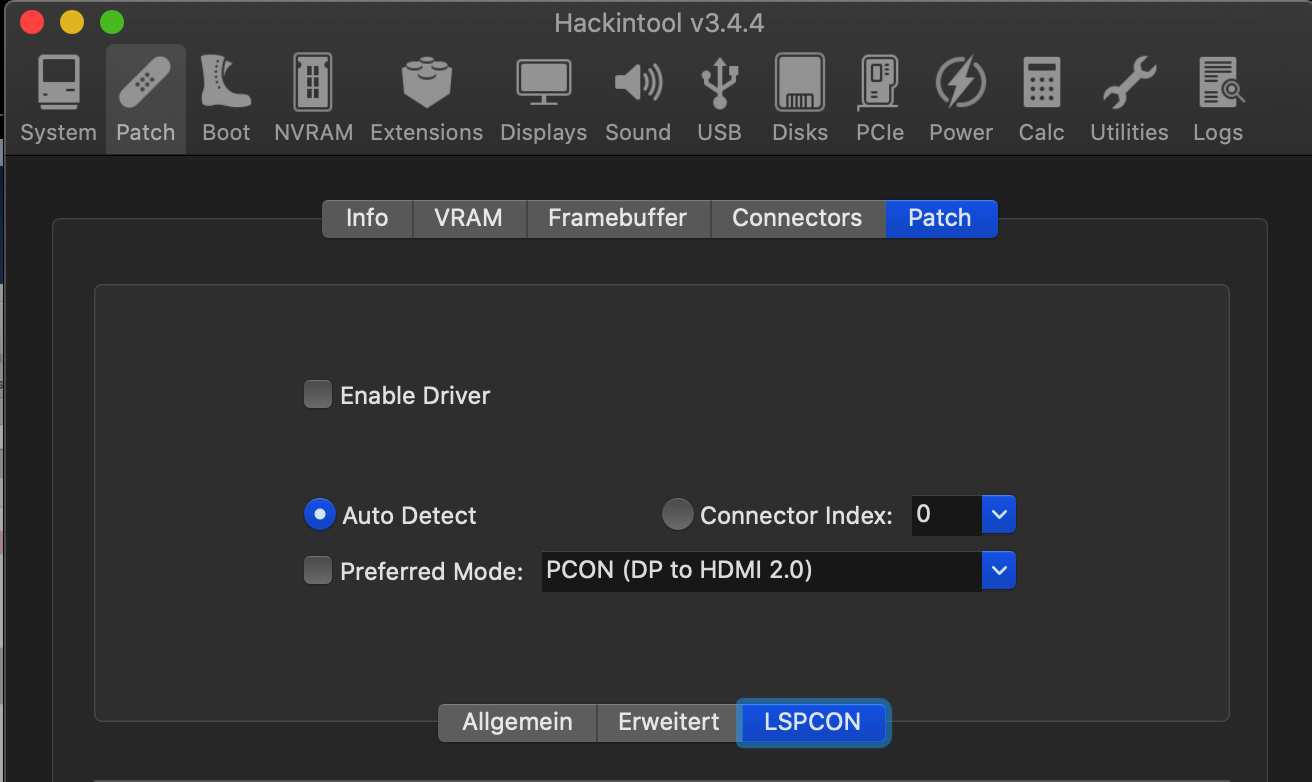
Task: Enable the Enable Driver checkbox
Action: click(318, 395)
